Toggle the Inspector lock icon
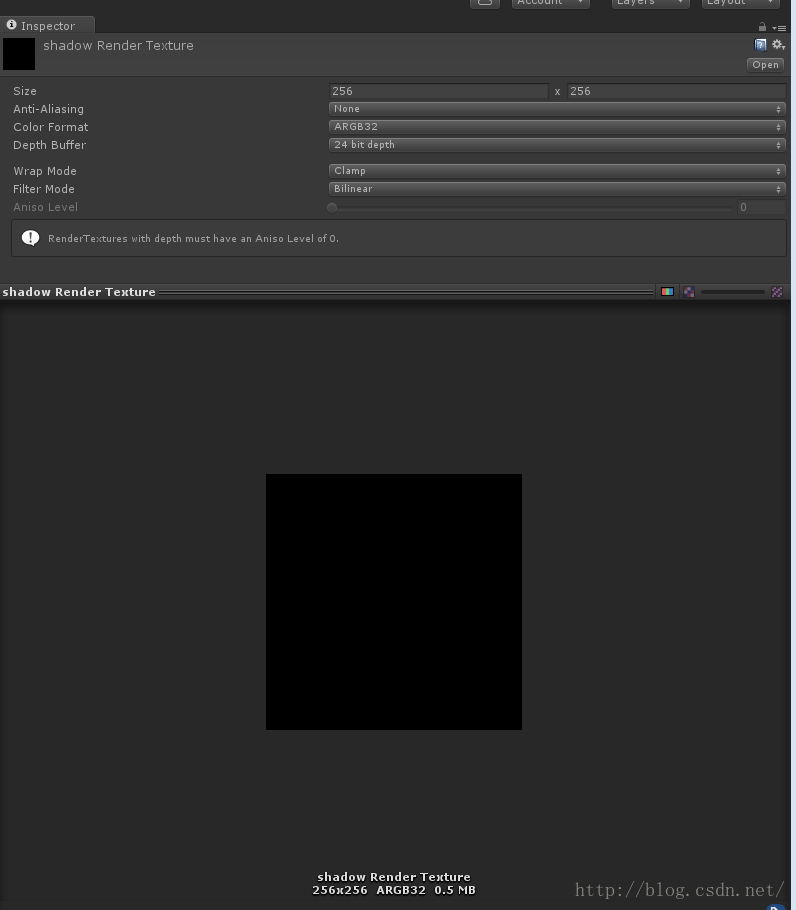The image size is (796, 910). coord(762,27)
